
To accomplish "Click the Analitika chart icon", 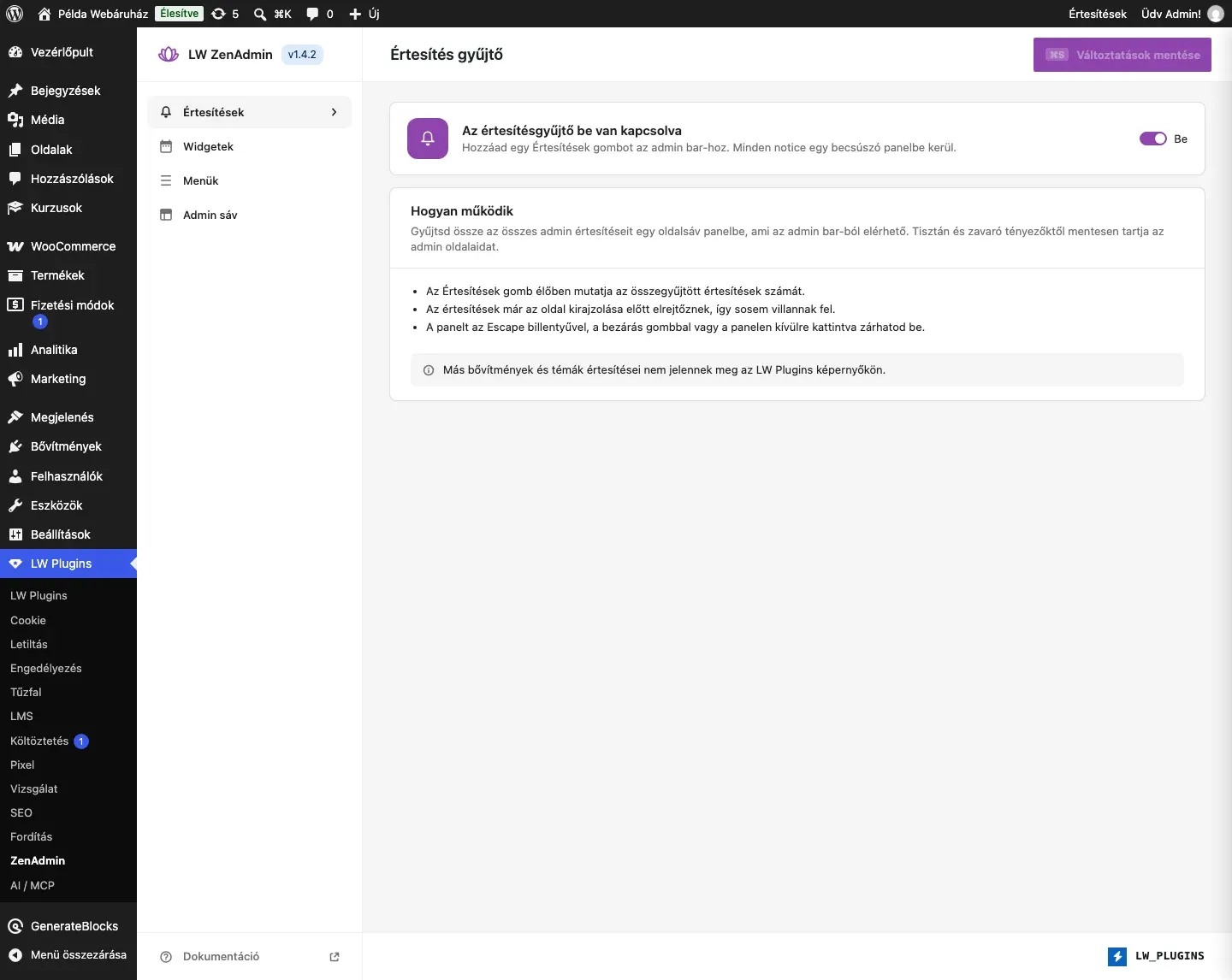I will 15,350.
